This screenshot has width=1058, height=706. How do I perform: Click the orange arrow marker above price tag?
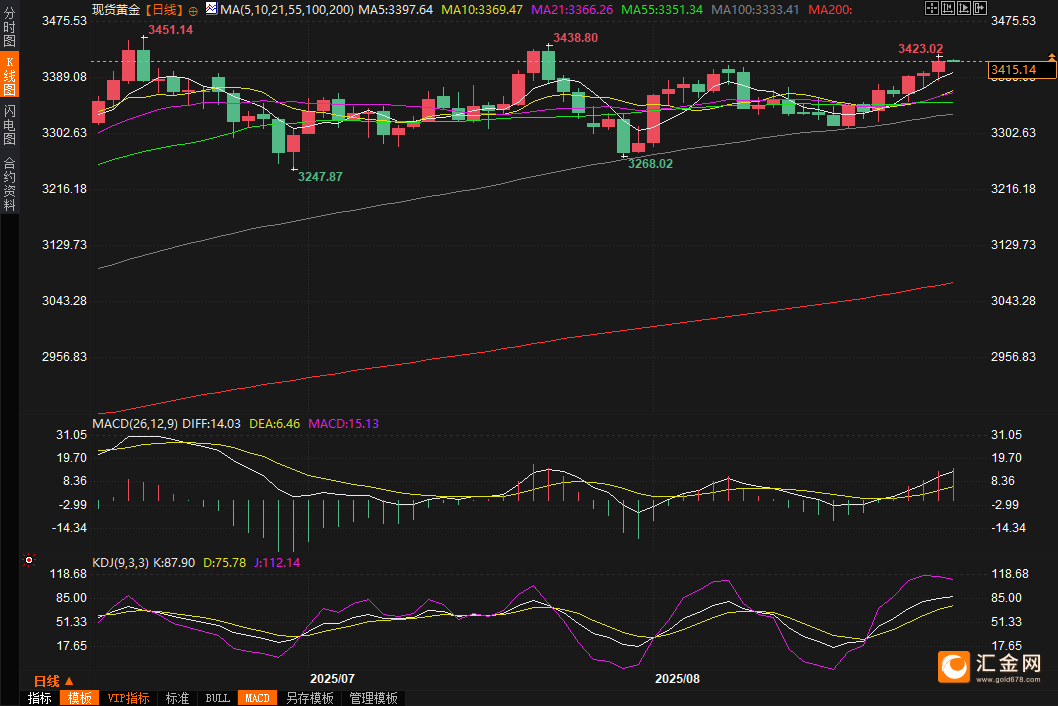[x=1051, y=56]
